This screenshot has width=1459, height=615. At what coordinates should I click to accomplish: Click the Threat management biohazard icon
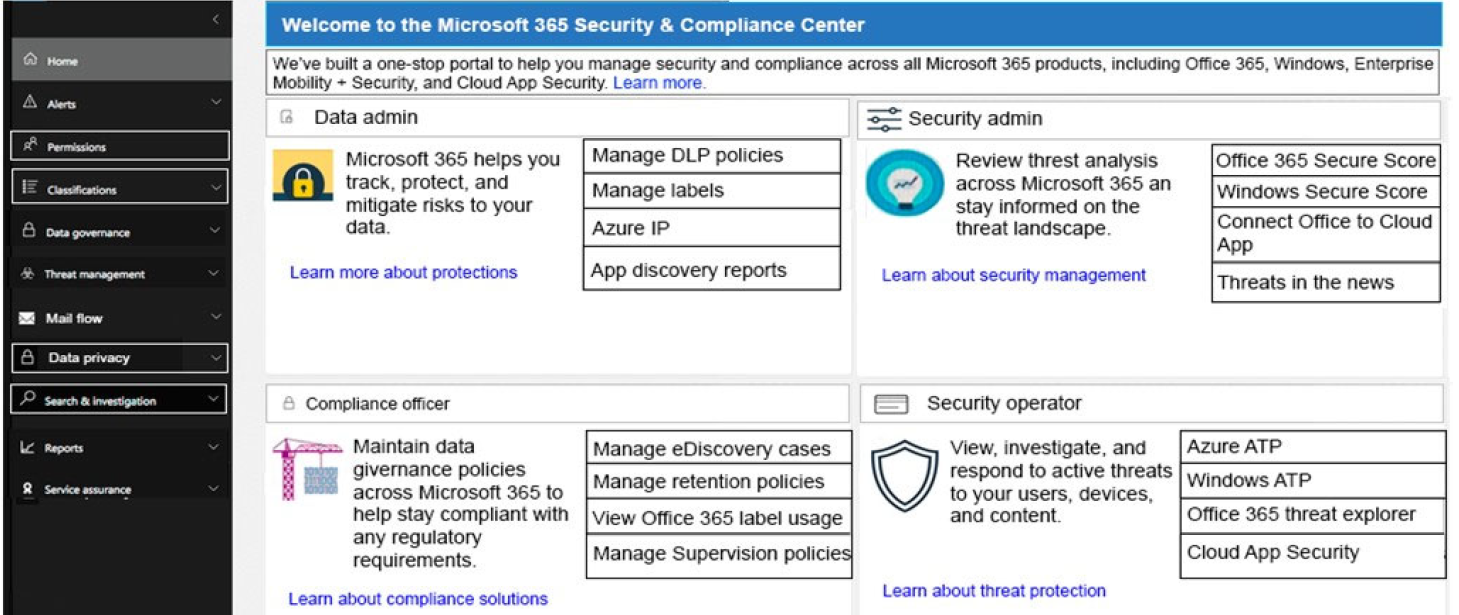pos(28,273)
